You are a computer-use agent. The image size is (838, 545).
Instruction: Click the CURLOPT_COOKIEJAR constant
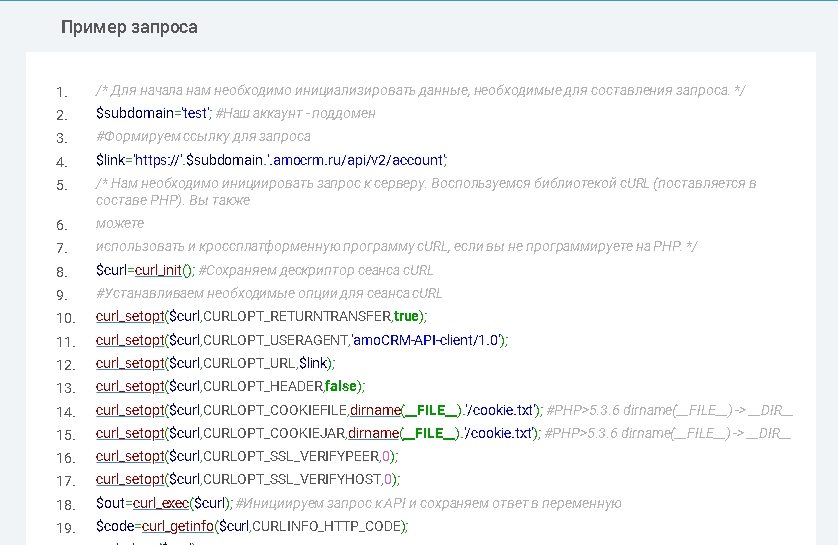click(x=274, y=433)
